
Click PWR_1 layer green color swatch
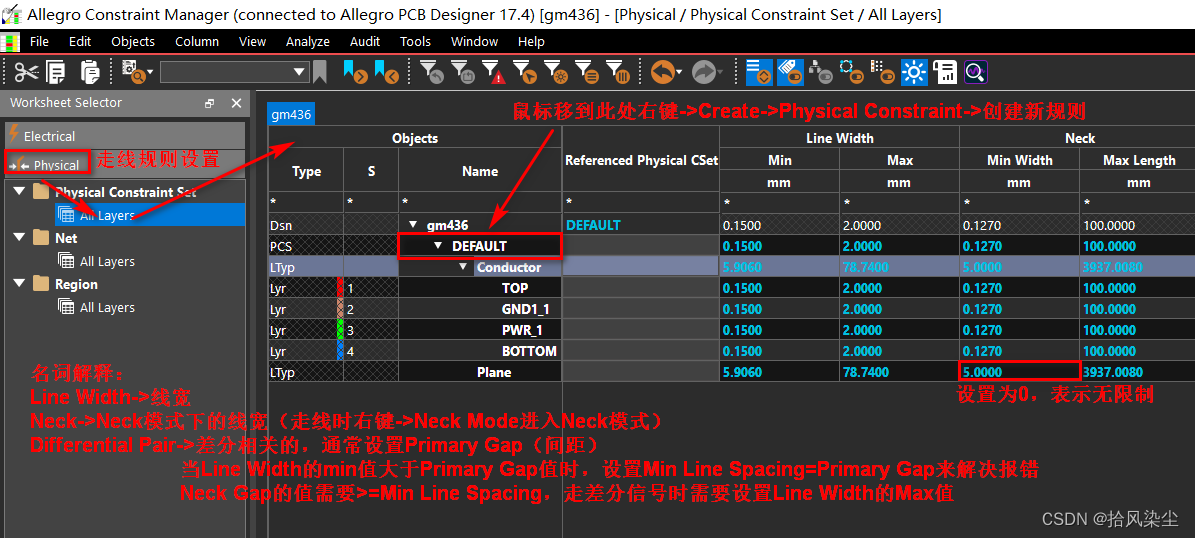pos(340,330)
